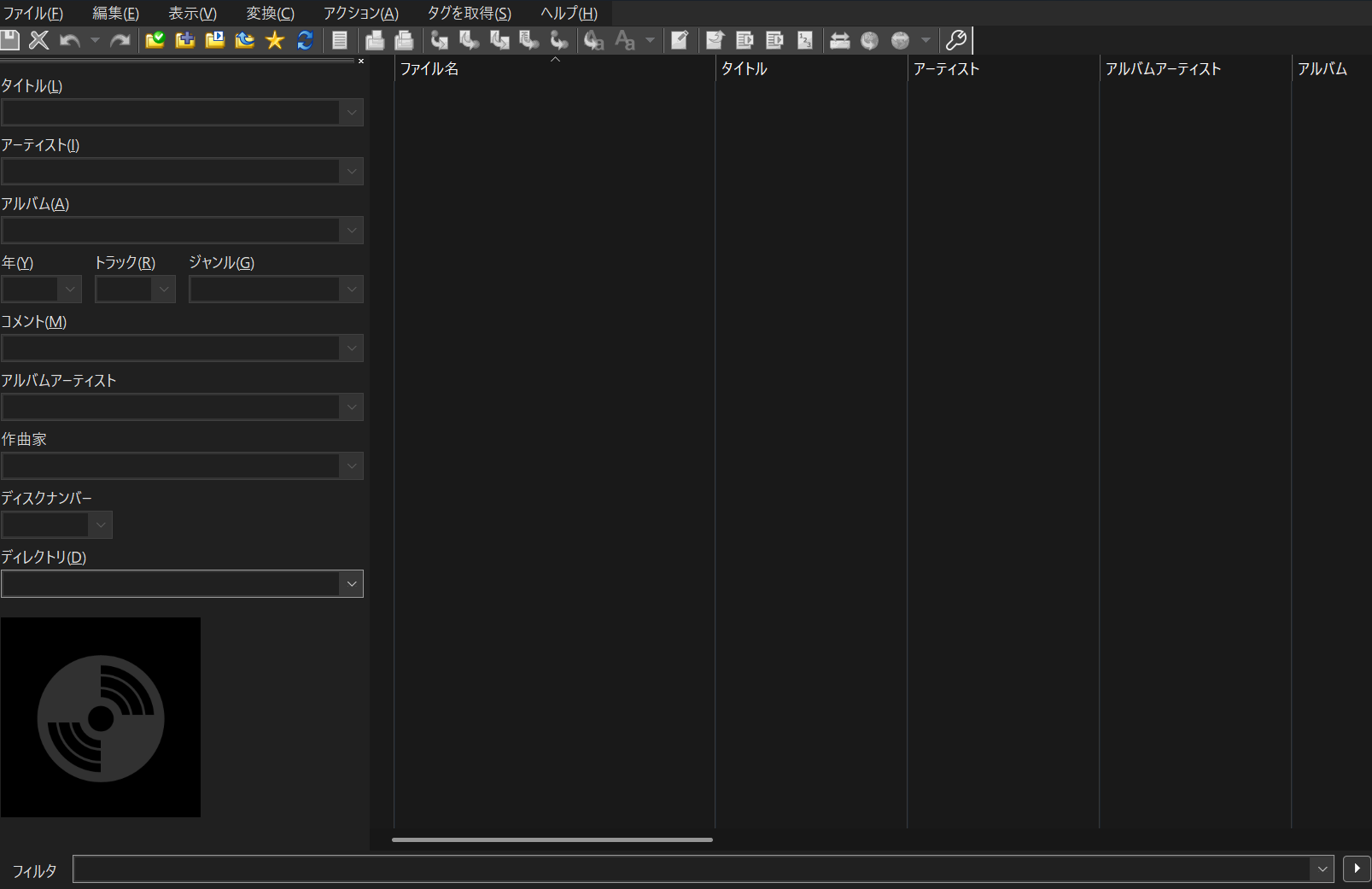This screenshot has width=1372, height=889.
Task: Close the tag panel with small x
Action: 361,61
